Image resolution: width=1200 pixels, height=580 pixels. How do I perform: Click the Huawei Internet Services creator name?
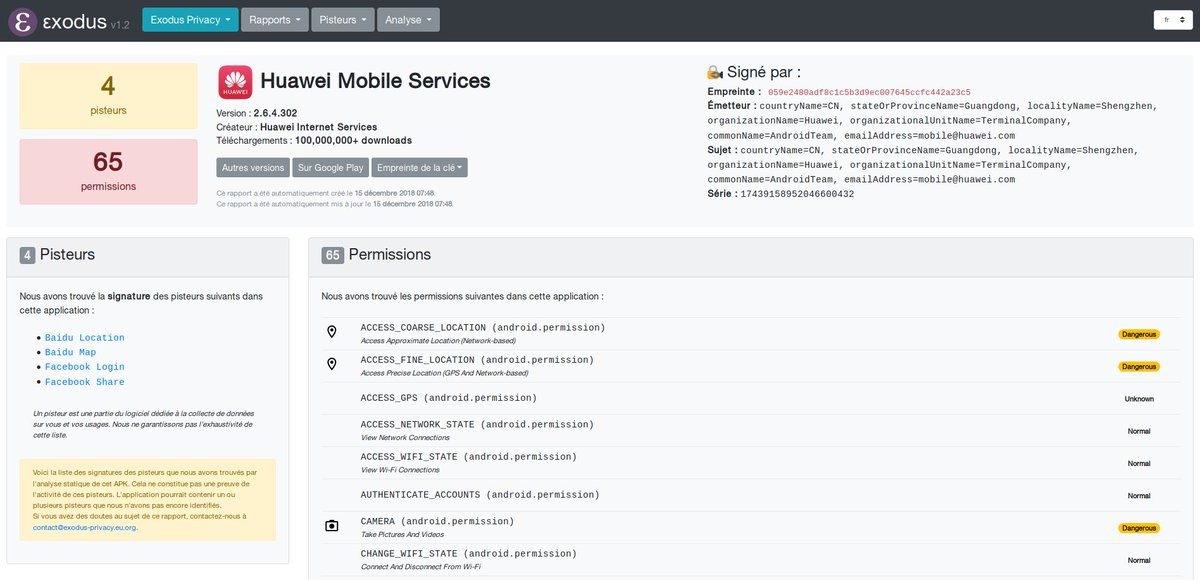click(318, 127)
